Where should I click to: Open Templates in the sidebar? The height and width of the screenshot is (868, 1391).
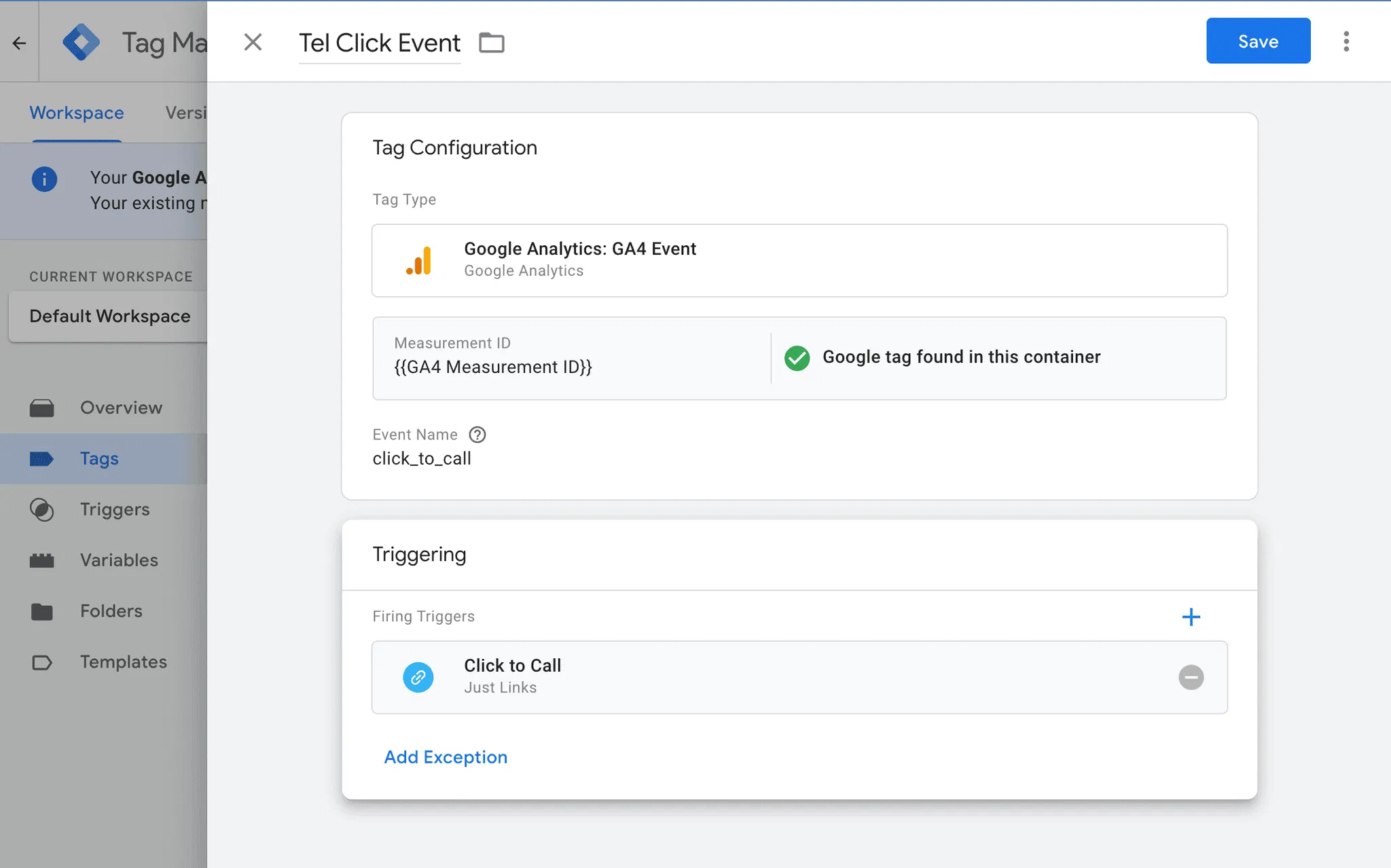[x=103, y=662]
